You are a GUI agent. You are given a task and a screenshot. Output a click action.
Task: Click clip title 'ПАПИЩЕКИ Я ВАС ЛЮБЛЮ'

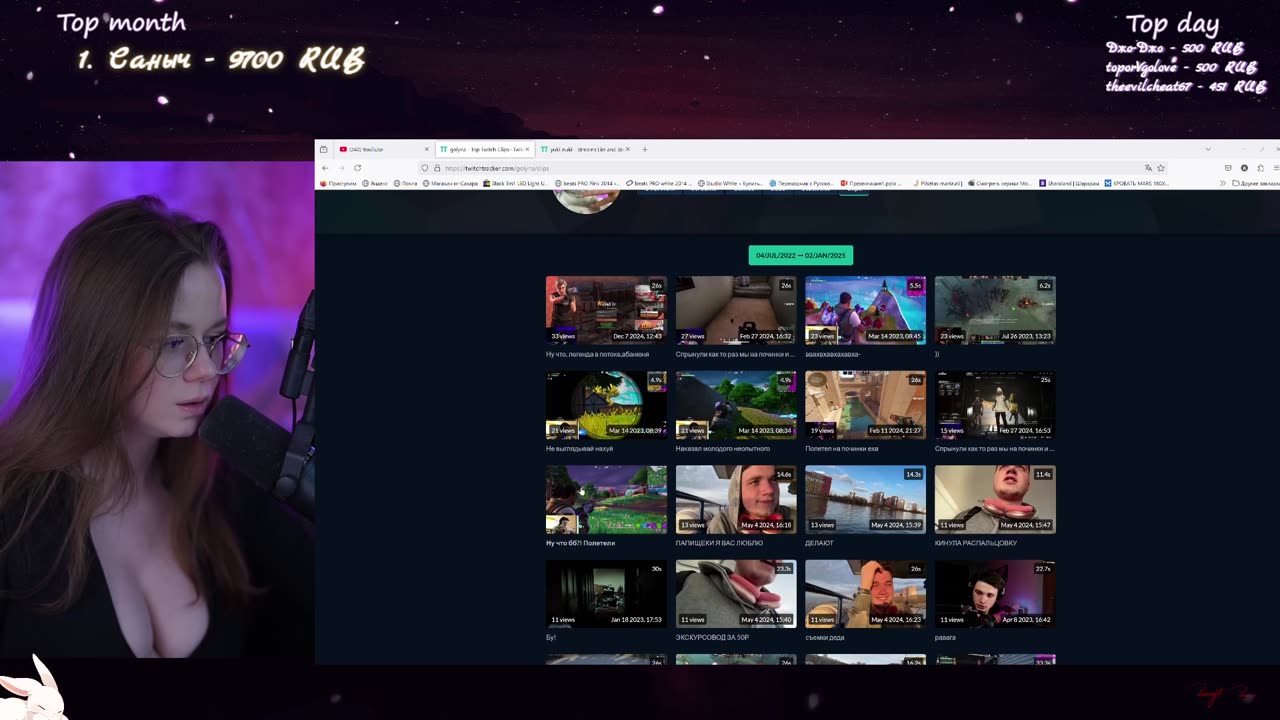click(719, 543)
